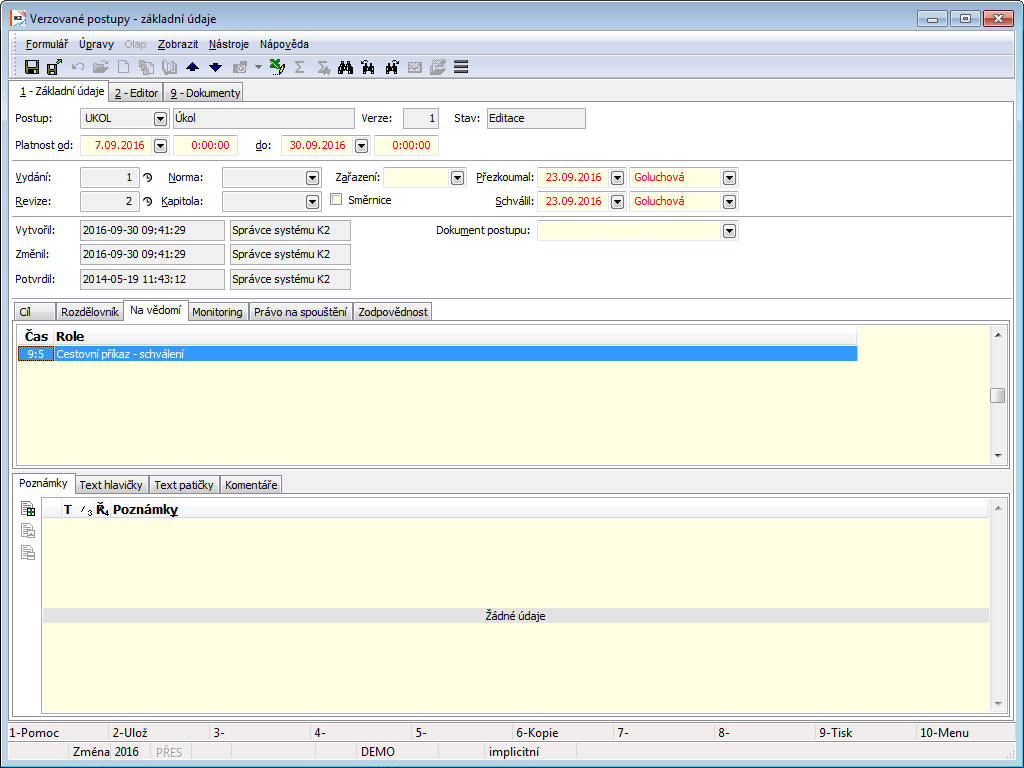Open the Norma dropdown list

(312, 177)
